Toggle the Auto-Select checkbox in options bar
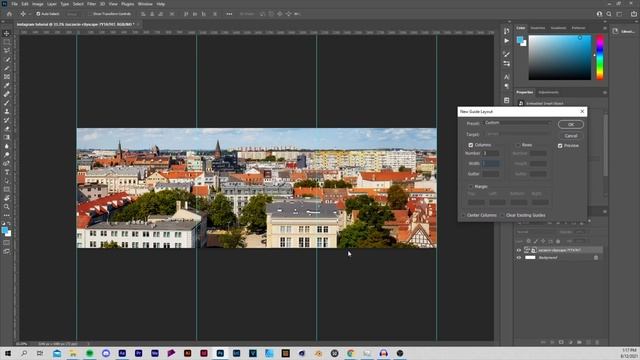Screen dimensions: 640x360 [38, 14]
